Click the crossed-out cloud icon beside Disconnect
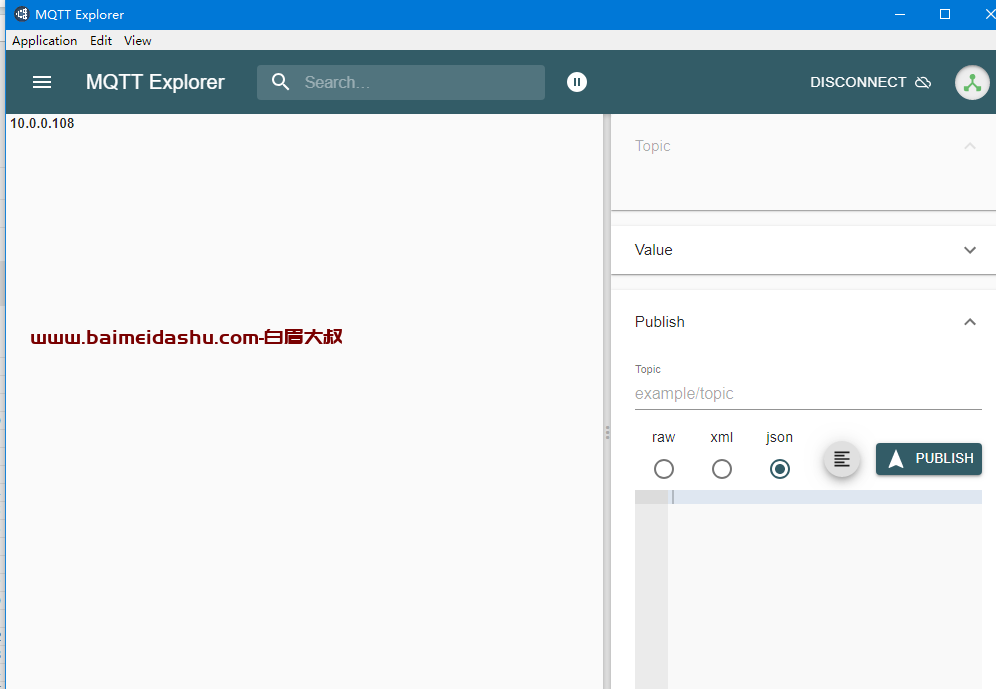 [923, 83]
